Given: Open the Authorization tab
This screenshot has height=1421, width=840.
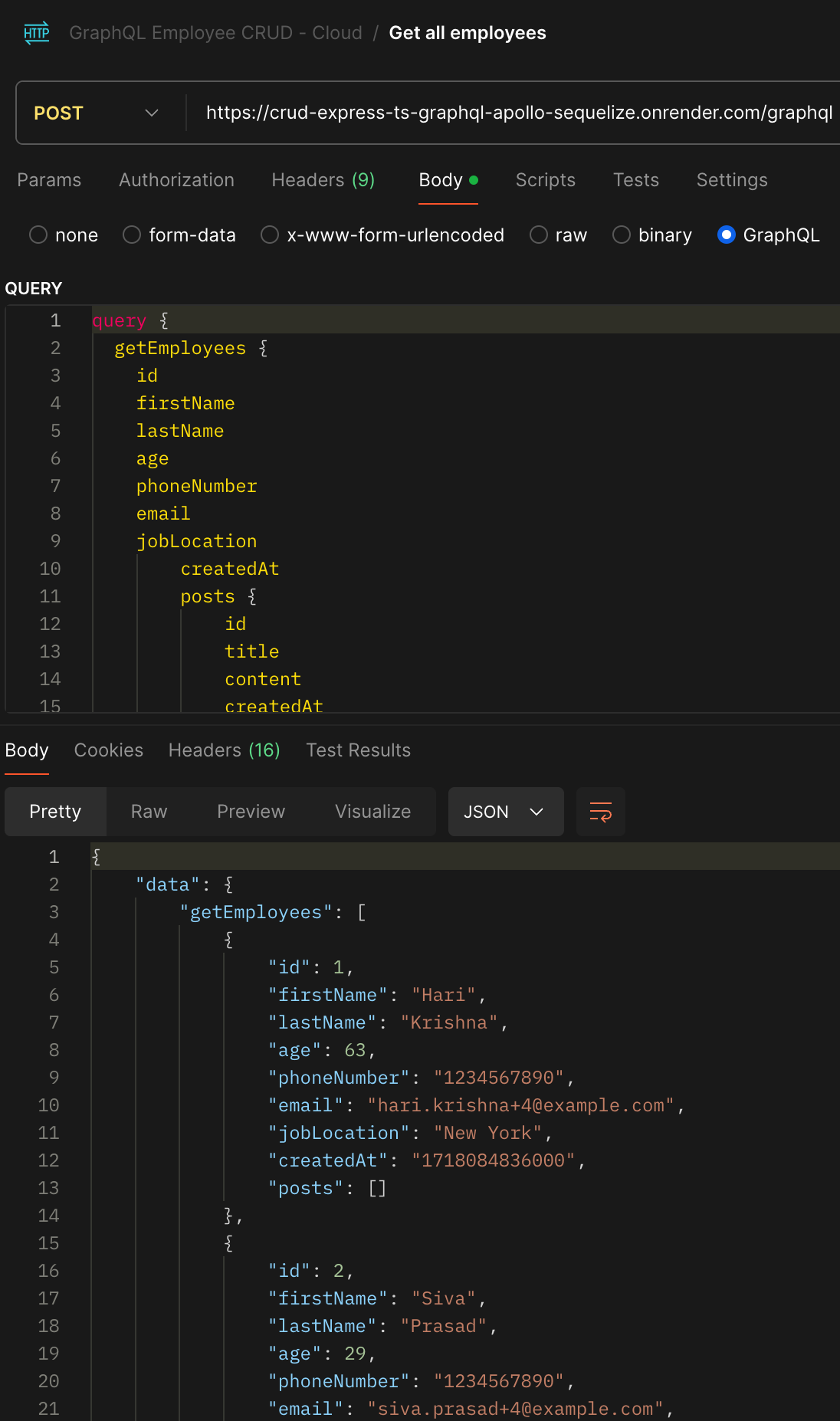Looking at the screenshot, I should (176, 180).
